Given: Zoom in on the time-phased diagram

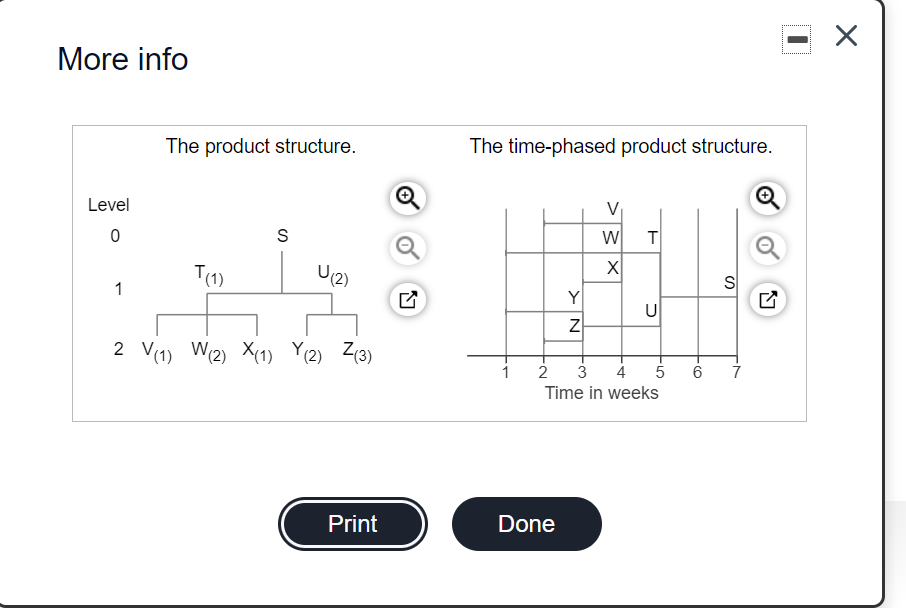Looking at the screenshot, I should 767,199.
